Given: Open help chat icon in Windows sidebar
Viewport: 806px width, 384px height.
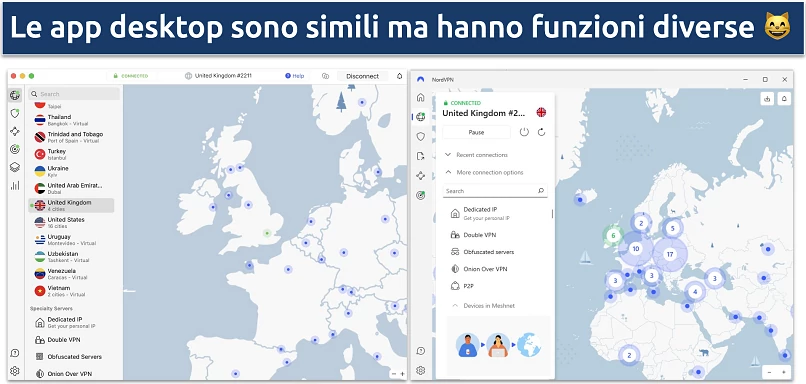Looking at the screenshot, I should (x=420, y=351).
